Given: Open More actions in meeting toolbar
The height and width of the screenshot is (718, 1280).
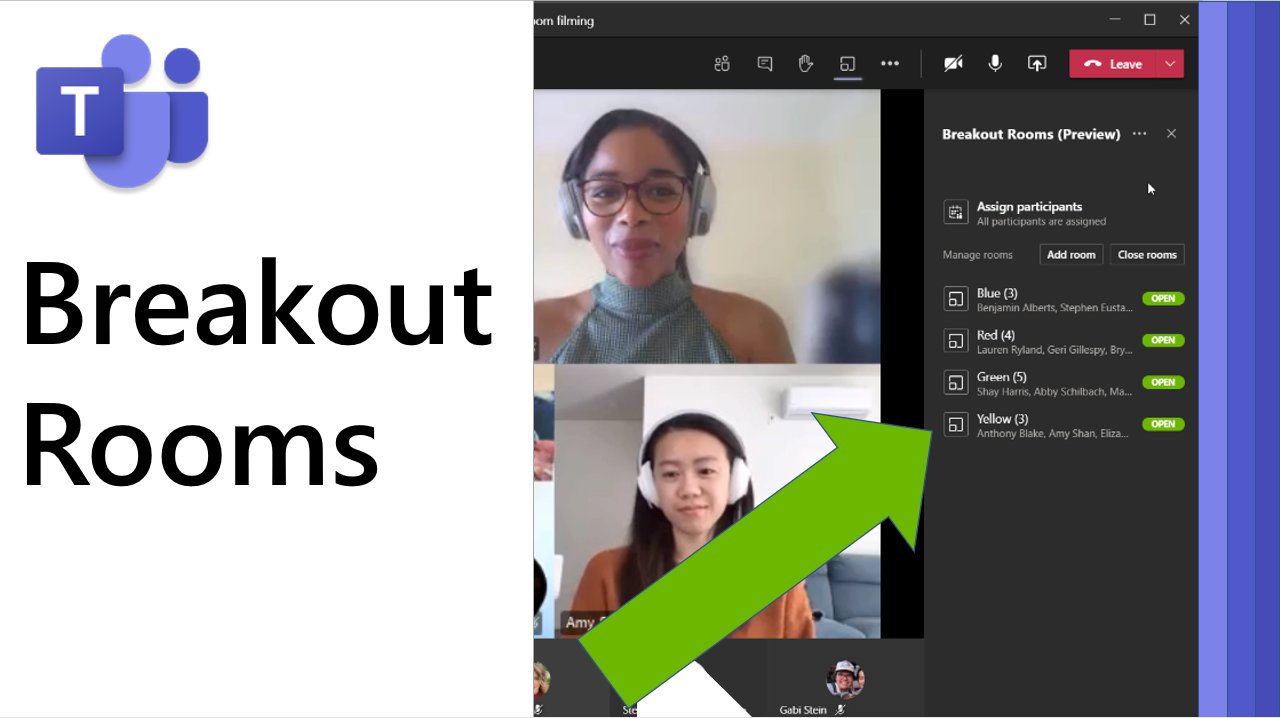Looking at the screenshot, I should [x=890, y=64].
